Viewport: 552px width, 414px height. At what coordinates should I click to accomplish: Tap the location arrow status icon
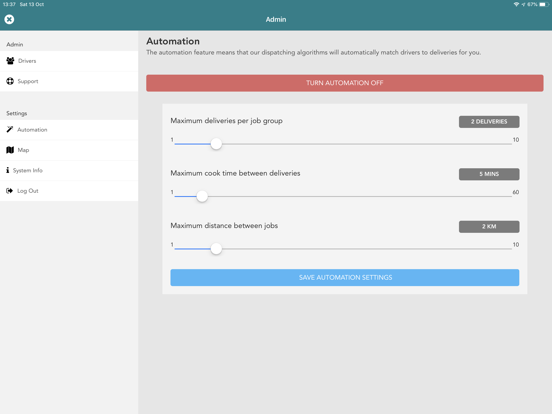click(x=523, y=4)
